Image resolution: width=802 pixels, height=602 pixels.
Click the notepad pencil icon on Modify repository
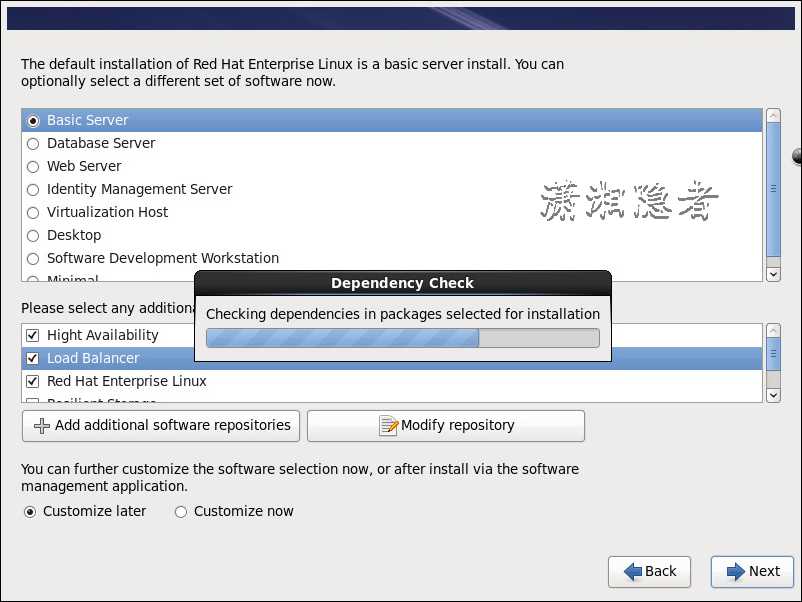[x=388, y=426]
